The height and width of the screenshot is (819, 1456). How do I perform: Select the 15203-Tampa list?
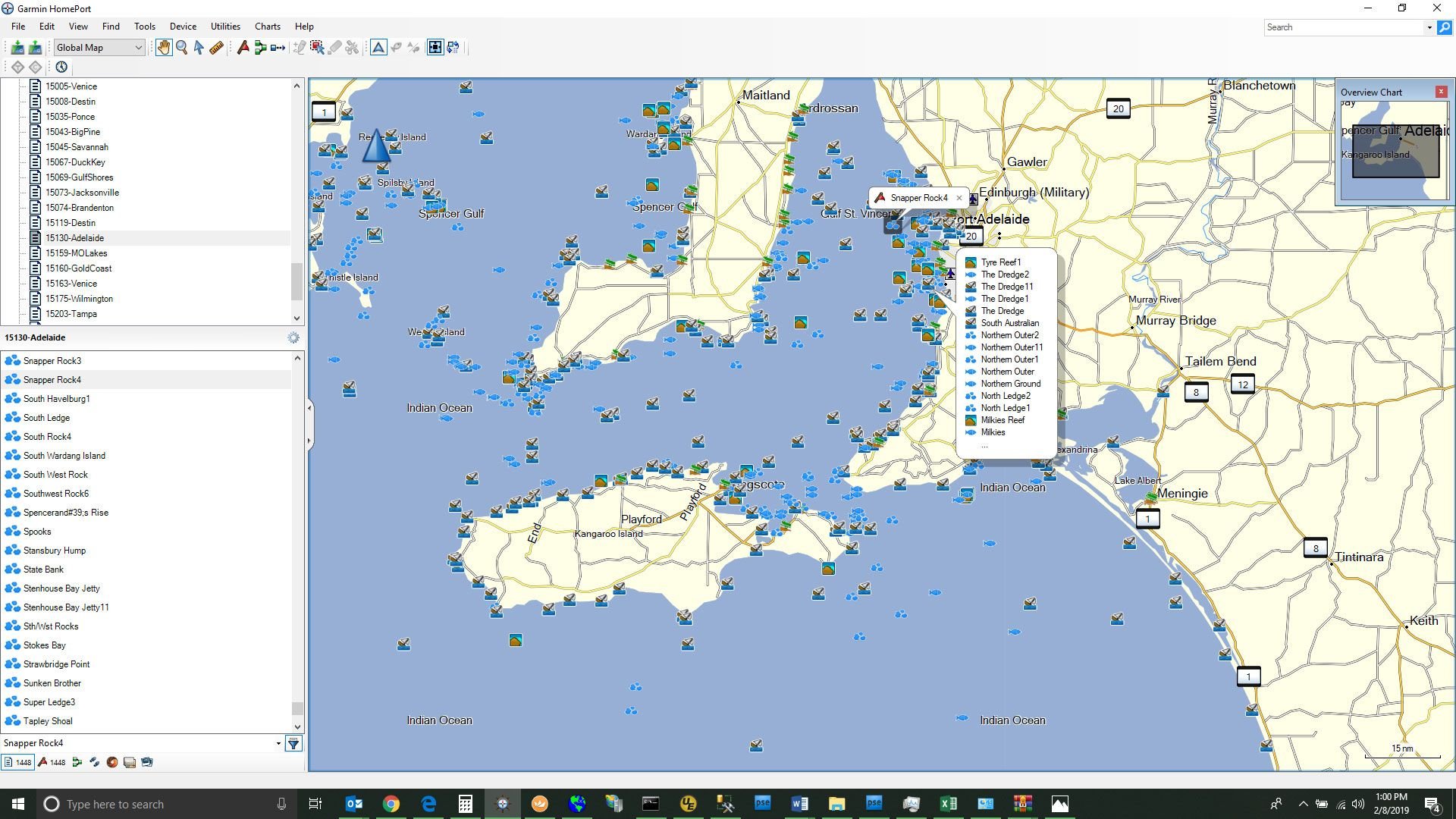(x=71, y=314)
